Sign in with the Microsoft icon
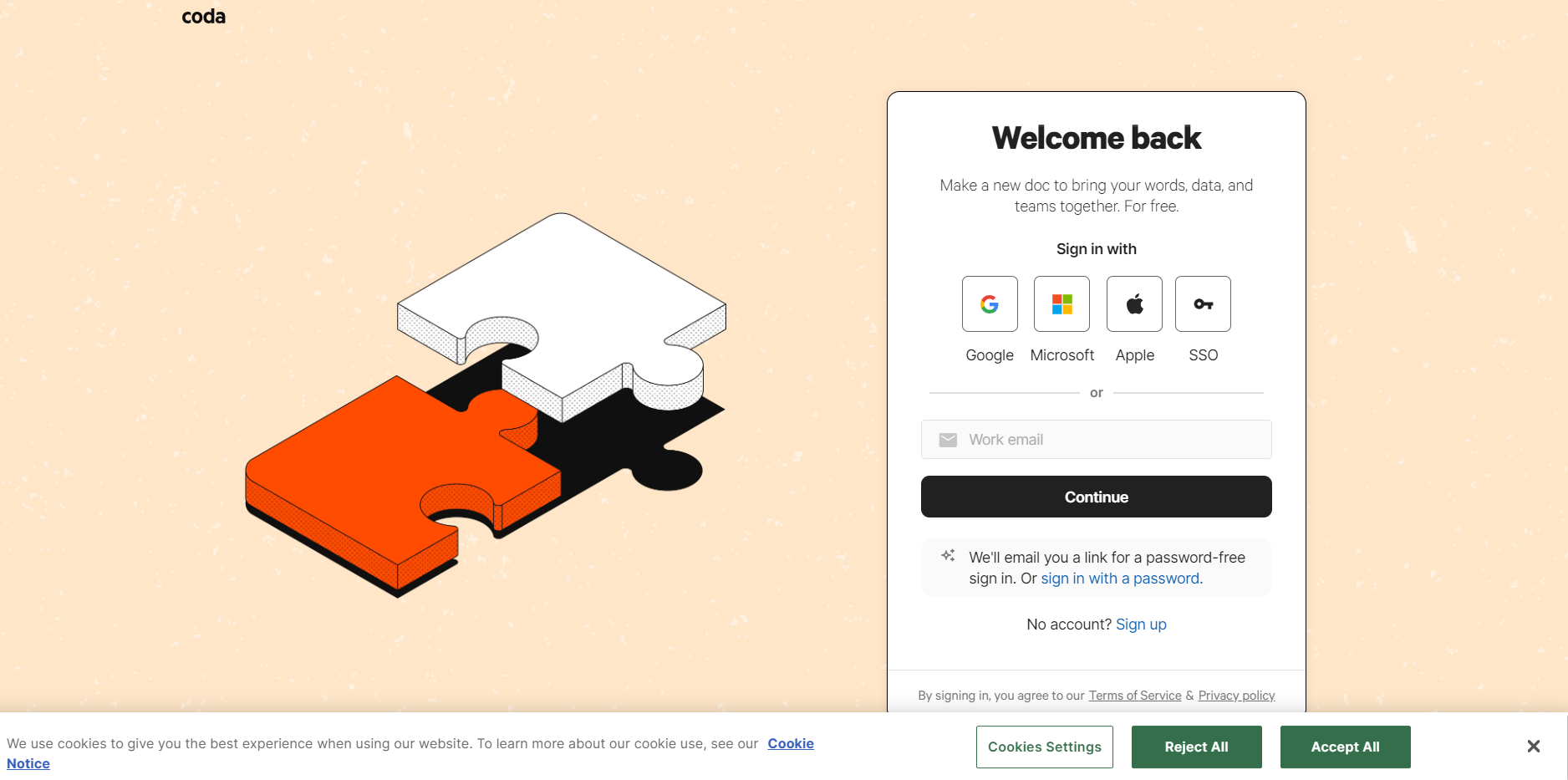 [x=1061, y=304]
